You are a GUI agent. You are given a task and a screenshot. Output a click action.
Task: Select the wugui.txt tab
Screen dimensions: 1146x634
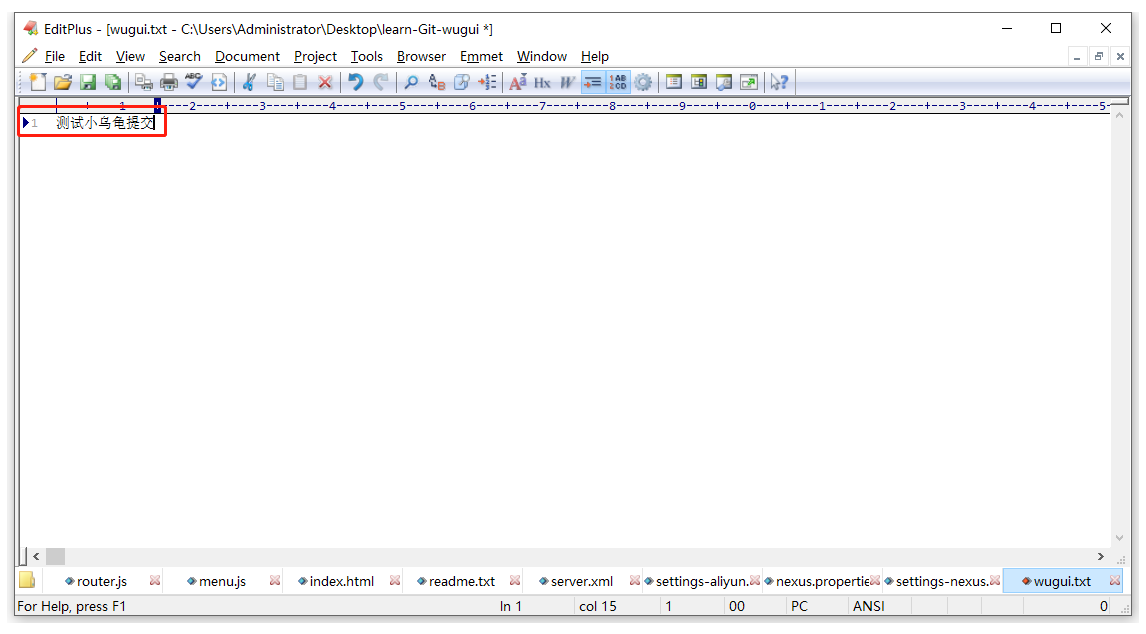(x=1061, y=581)
